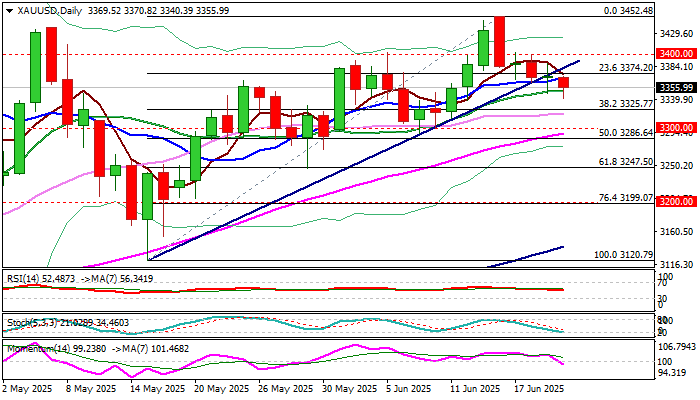Screen dimensions: 700x400
Task: Jump to the 17 Jun 2025 date label
Action: [x=540, y=389]
